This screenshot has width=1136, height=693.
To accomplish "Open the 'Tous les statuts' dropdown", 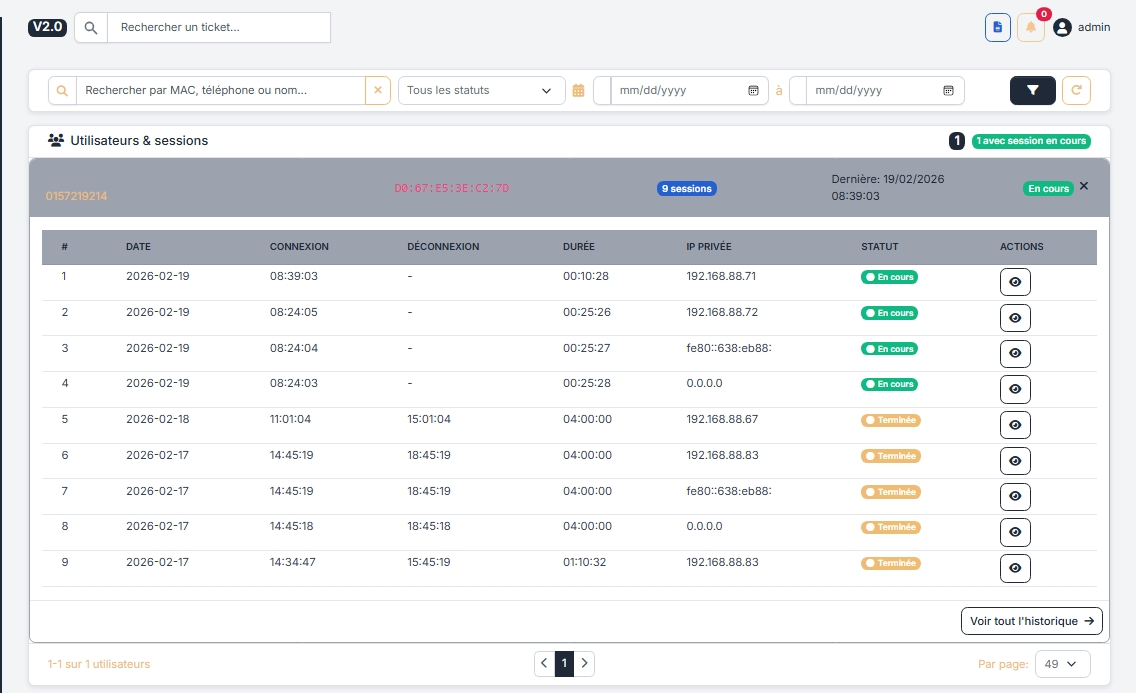I will pyautogui.click(x=479, y=90).
